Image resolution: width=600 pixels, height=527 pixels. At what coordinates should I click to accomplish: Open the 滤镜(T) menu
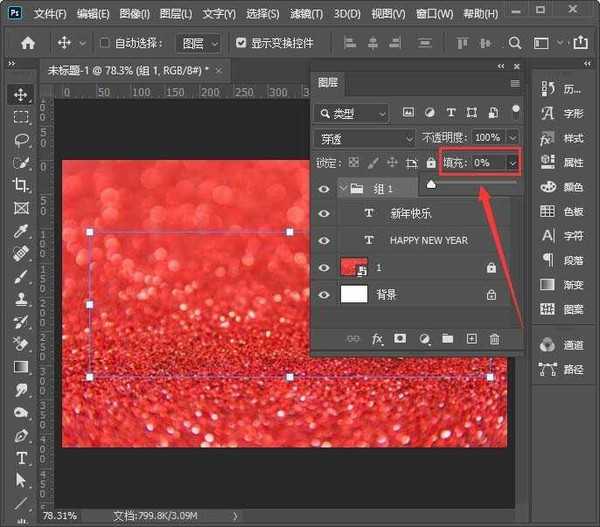pos(308,14)
